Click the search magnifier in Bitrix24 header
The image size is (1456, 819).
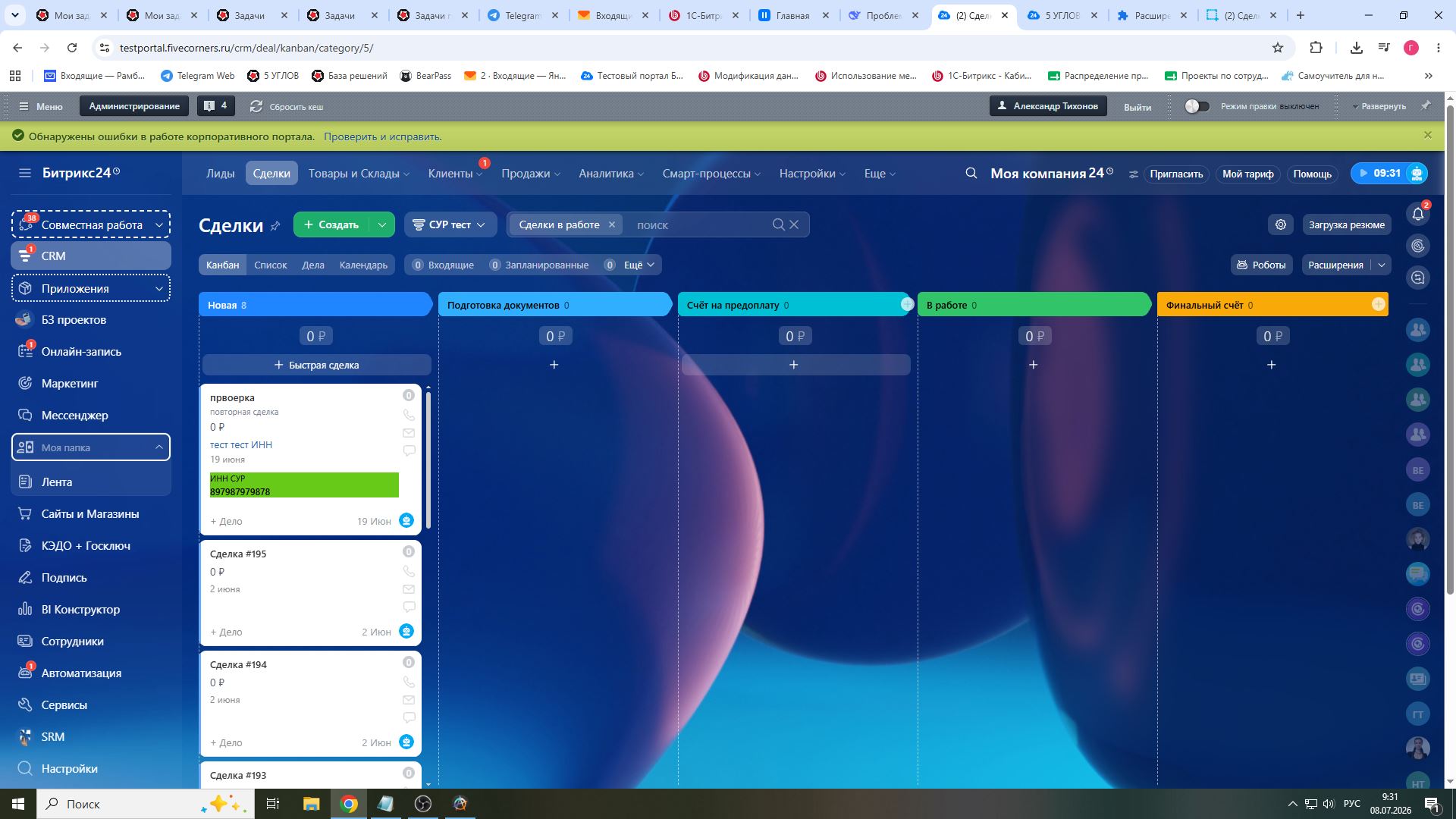coord(971,174)
